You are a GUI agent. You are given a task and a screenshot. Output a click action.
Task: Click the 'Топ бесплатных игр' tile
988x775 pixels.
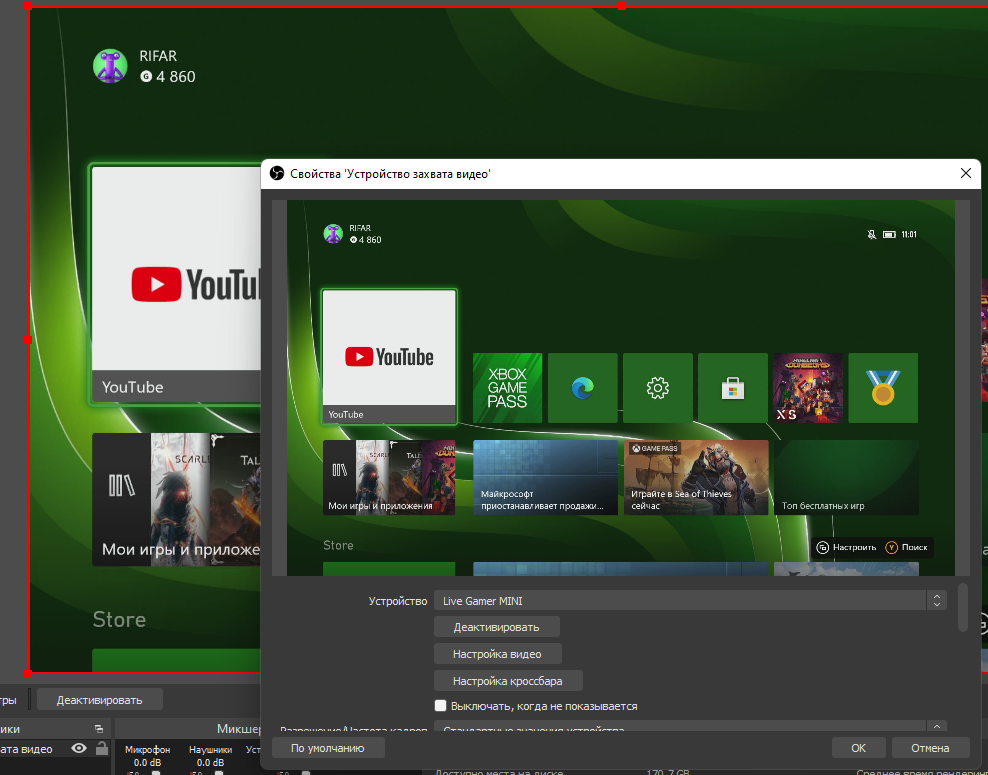[846, 478]
